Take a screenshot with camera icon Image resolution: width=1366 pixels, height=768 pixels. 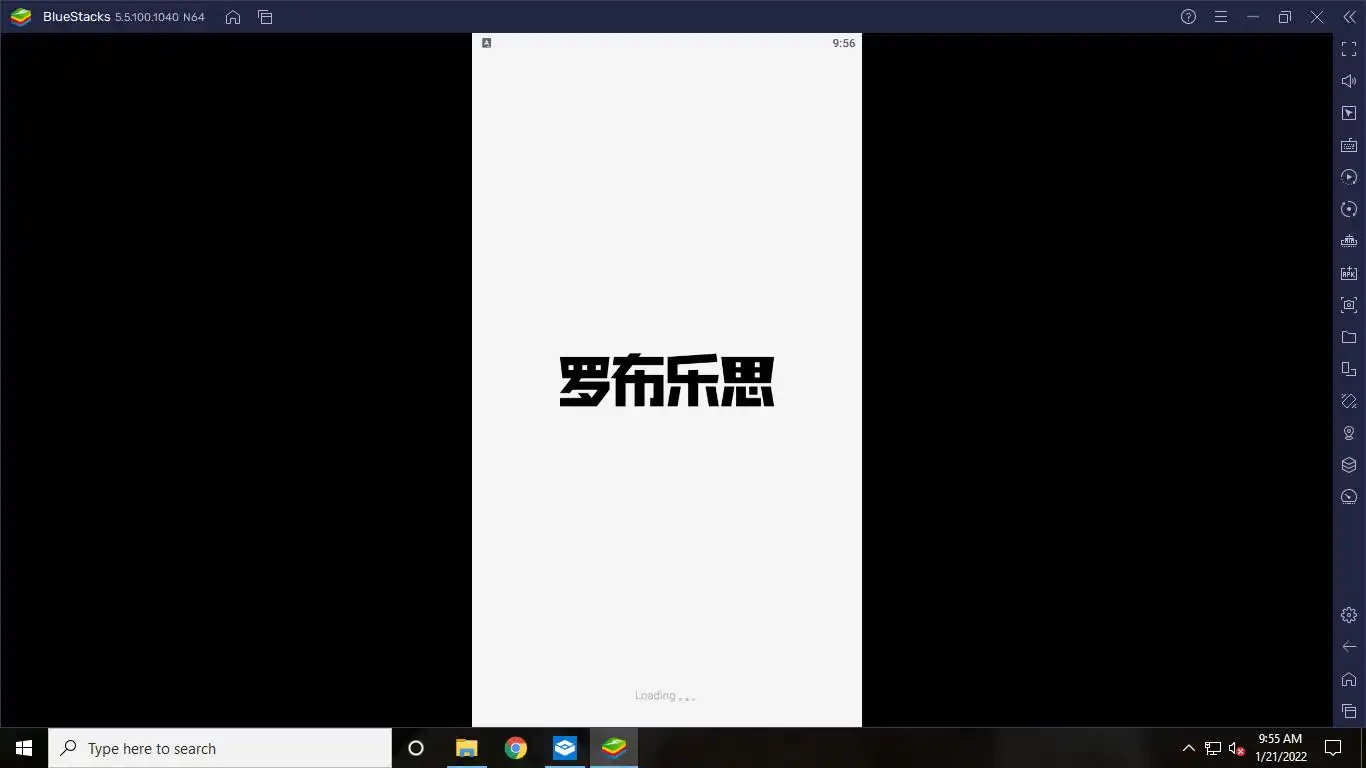(1349, 305)
